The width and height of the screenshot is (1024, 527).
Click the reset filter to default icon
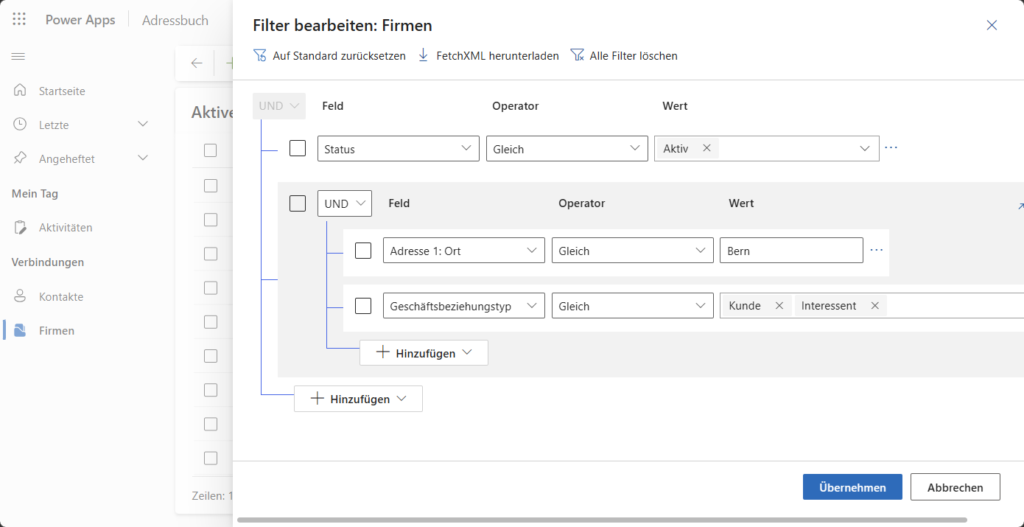tap(260, 56)
